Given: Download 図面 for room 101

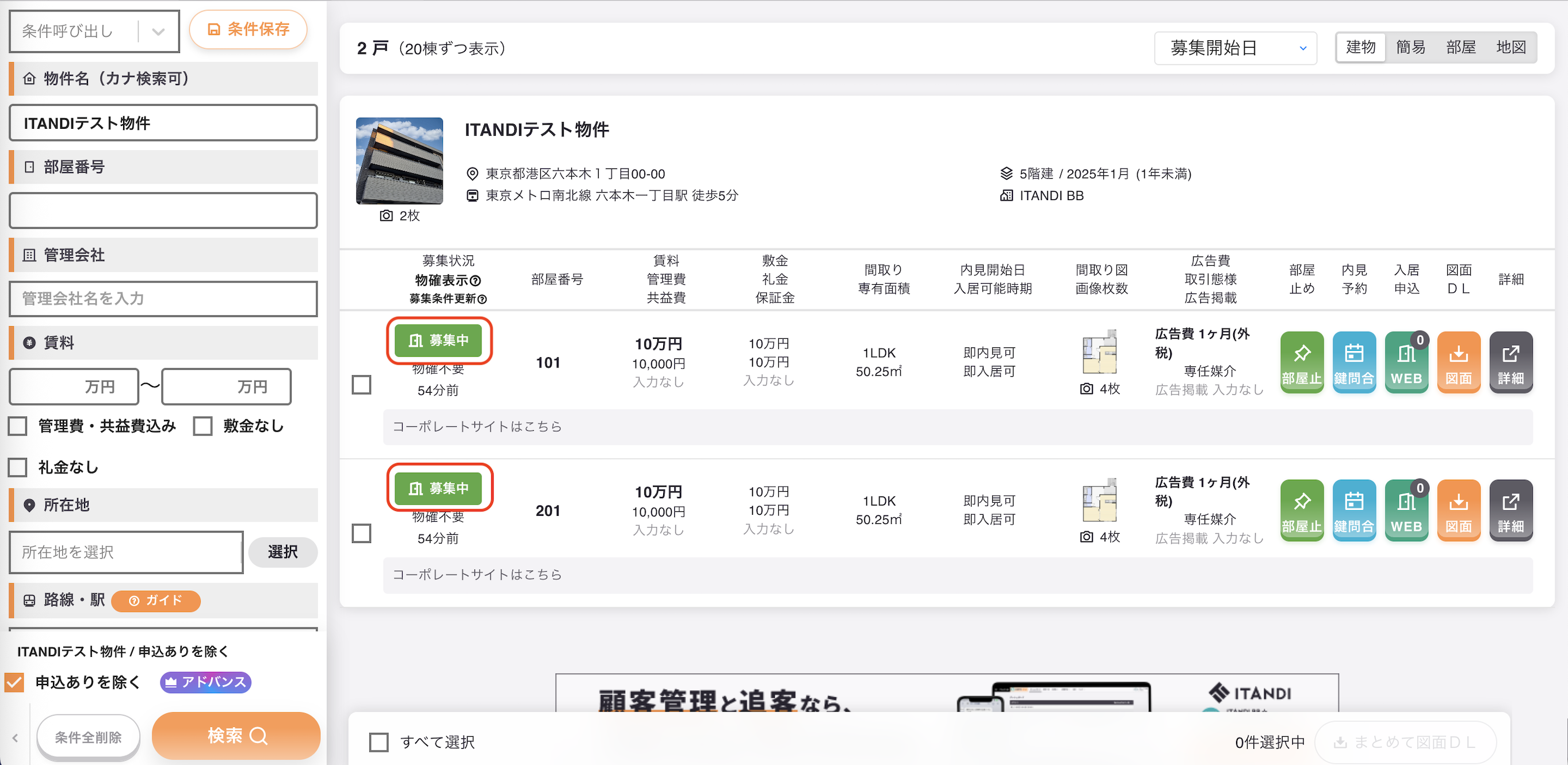Looking at the screenshot, I should [1459, 362].
